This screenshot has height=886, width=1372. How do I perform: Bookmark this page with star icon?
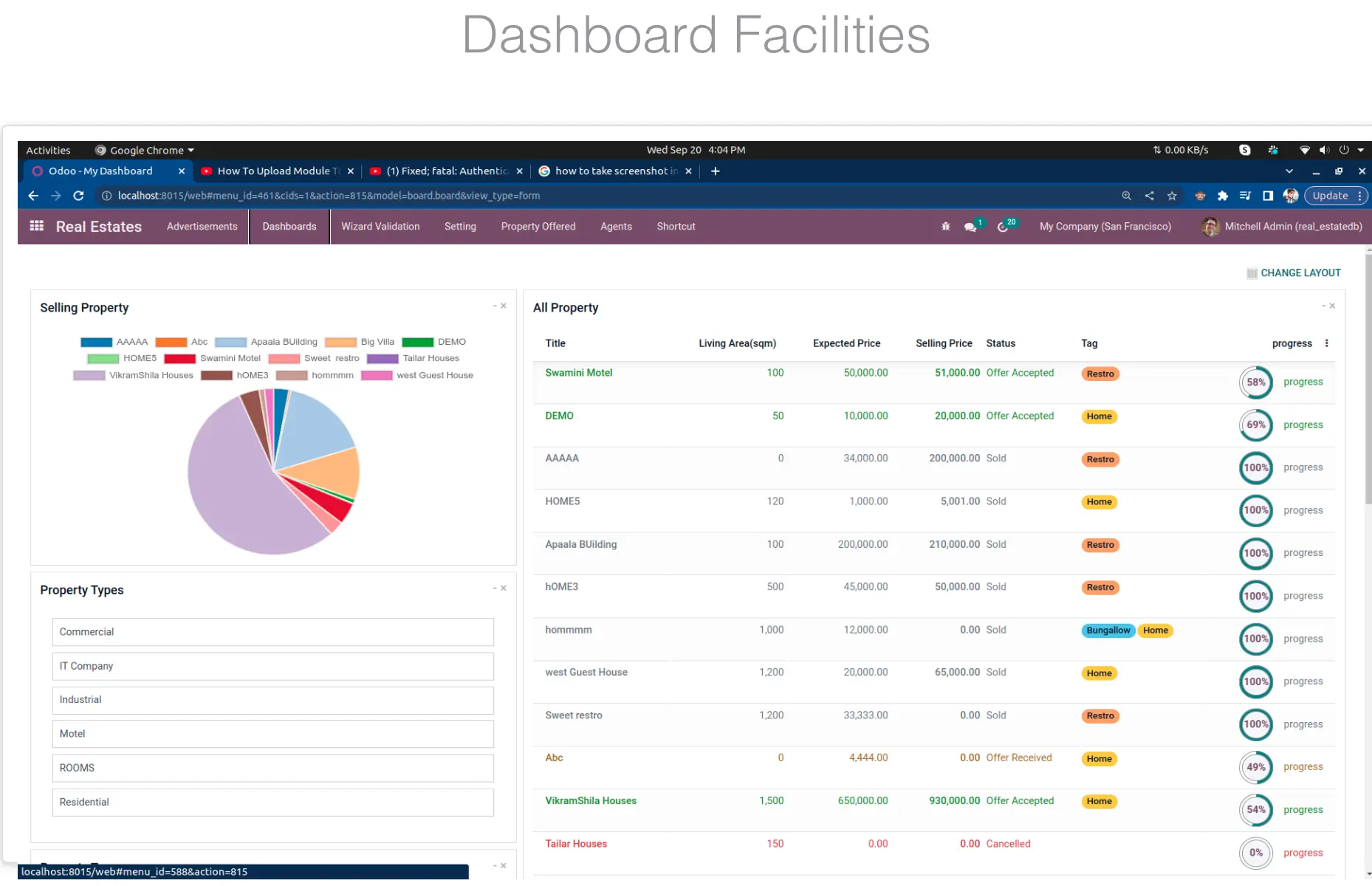1172,196
